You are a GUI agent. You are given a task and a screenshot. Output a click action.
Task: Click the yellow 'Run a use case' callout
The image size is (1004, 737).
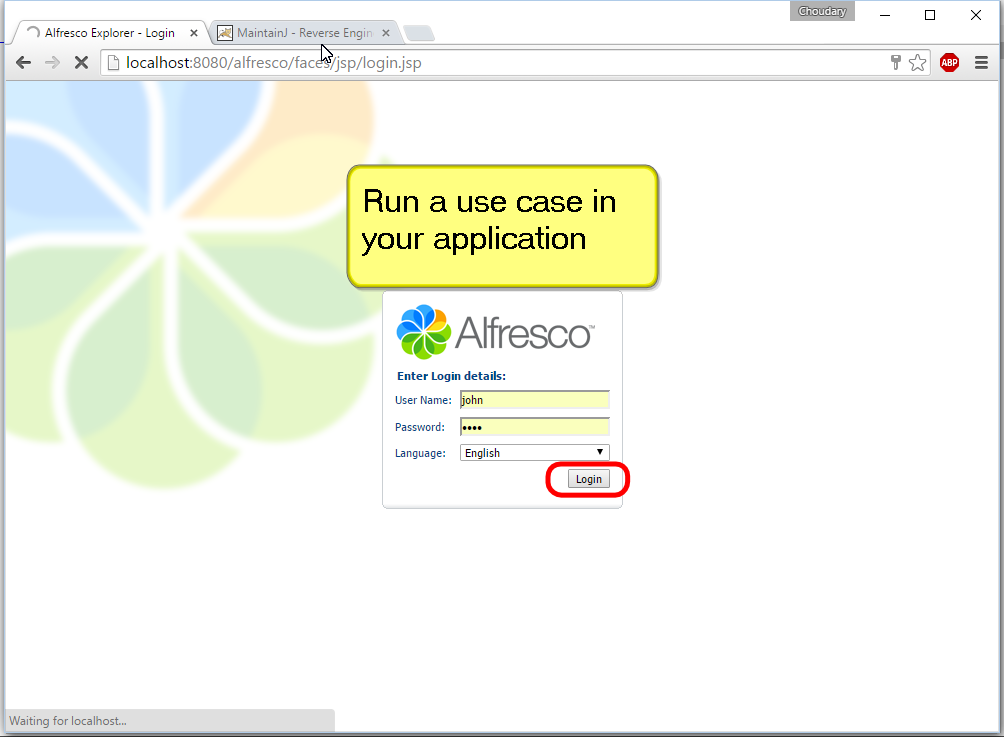[x=502, y=226]
